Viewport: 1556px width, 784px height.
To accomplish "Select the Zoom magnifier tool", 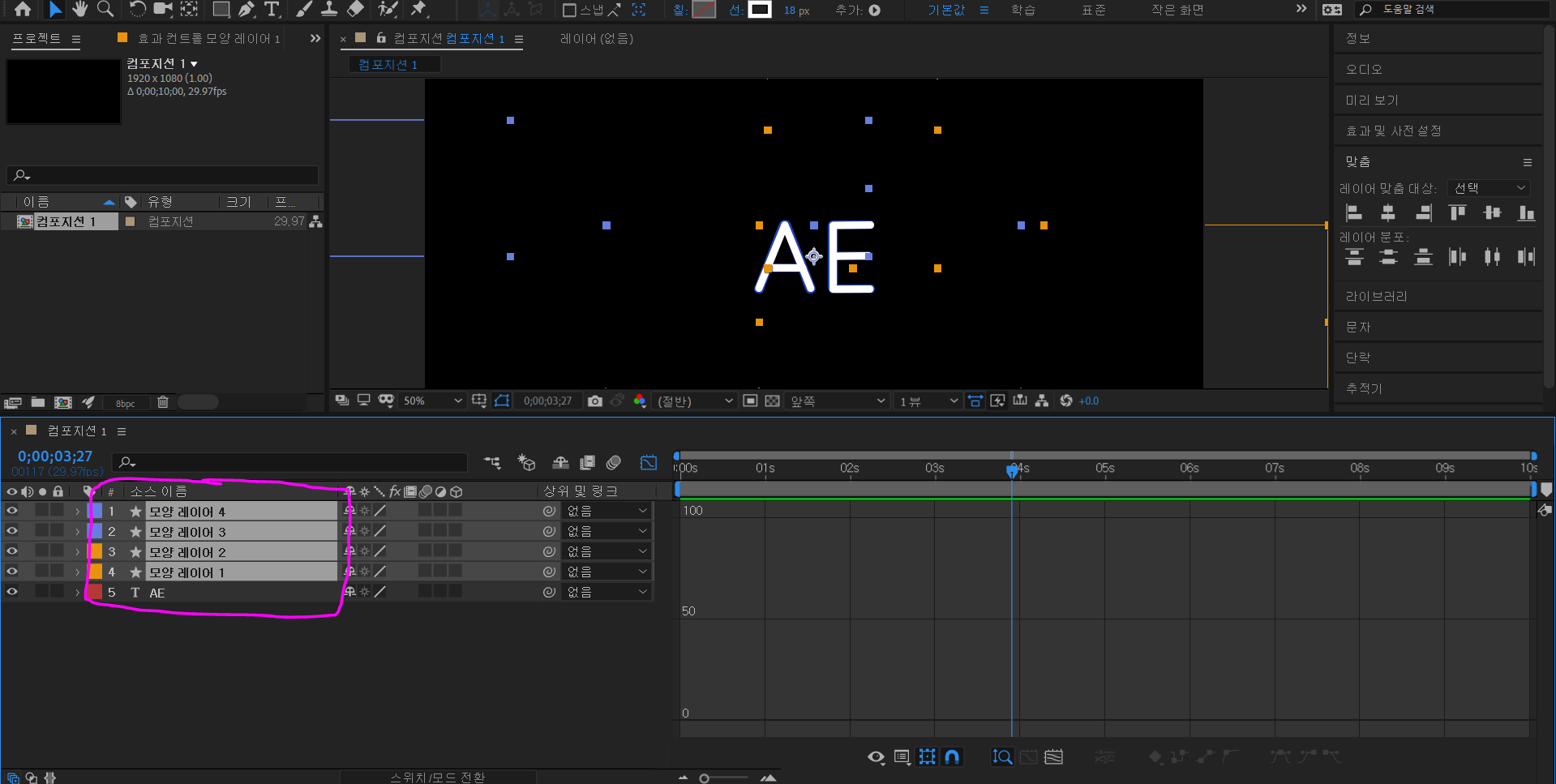I will tap(105, 10).
